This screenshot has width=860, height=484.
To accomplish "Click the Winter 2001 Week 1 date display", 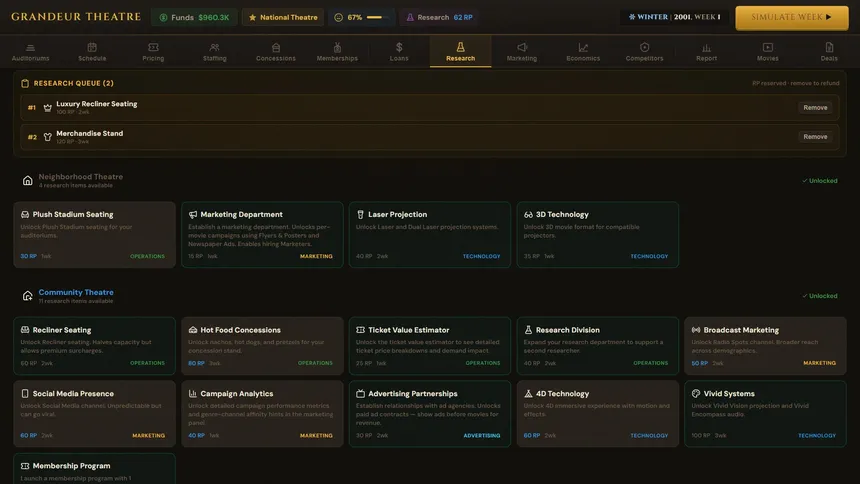I will coord(675,17).
